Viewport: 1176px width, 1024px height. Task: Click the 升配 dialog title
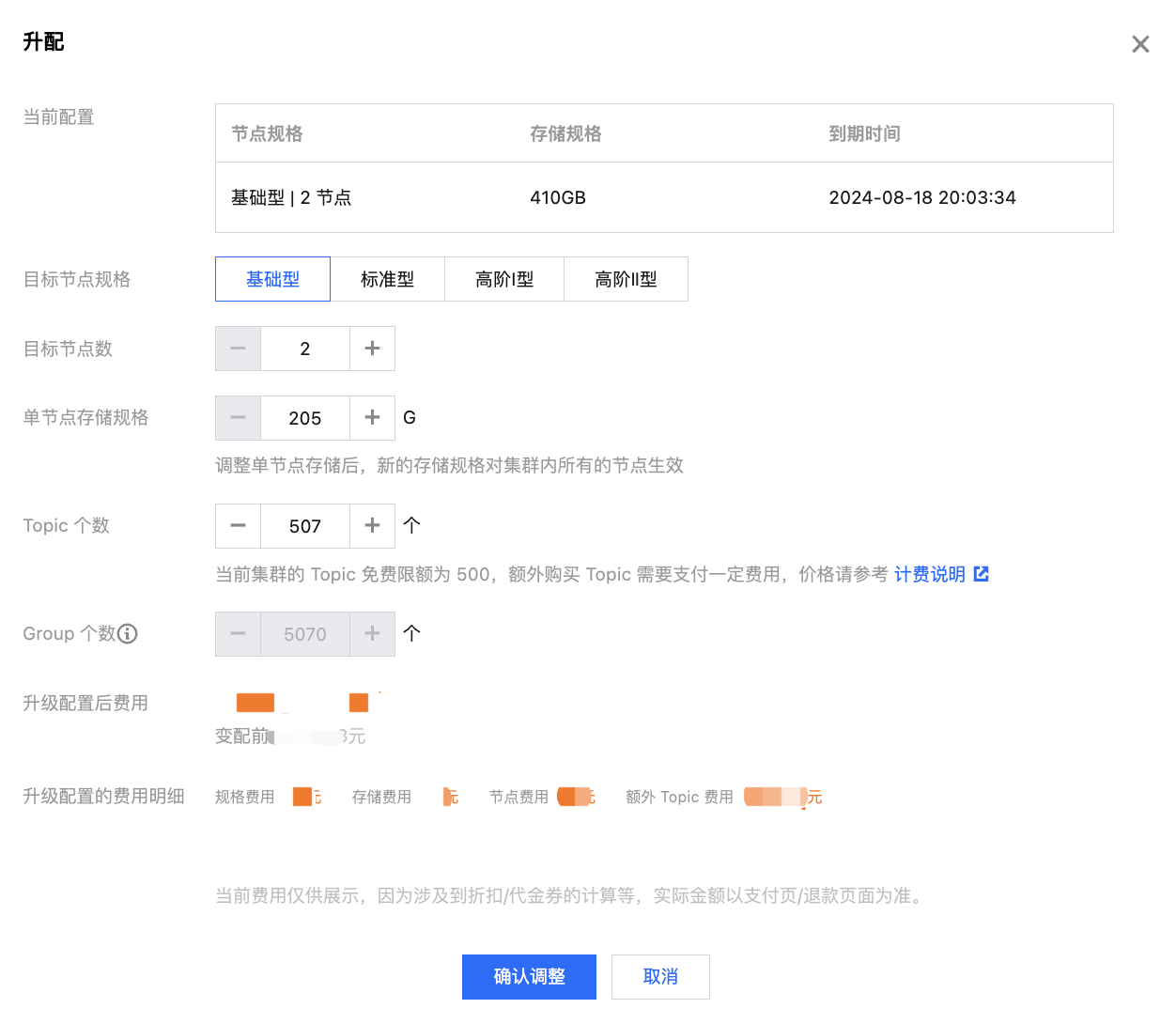click(43, 41)
